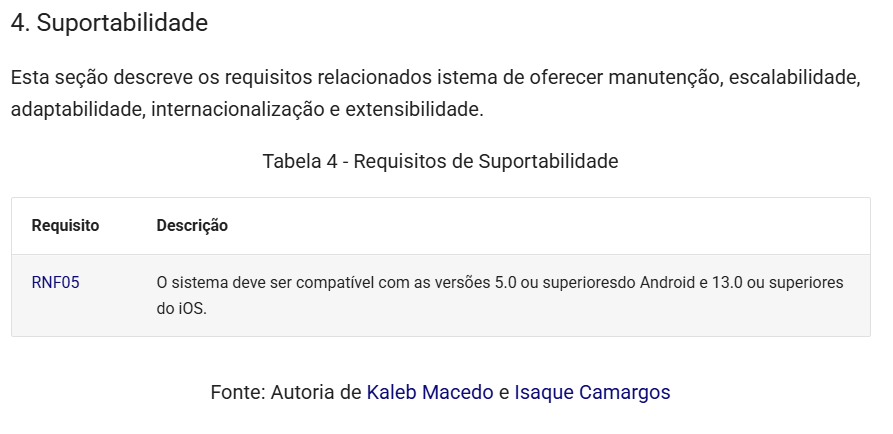The height and width of the screenshot is (434, 893).
Task: Click the 'Requisito' column header
Action: pyautogui.click(x=65, y=226)
